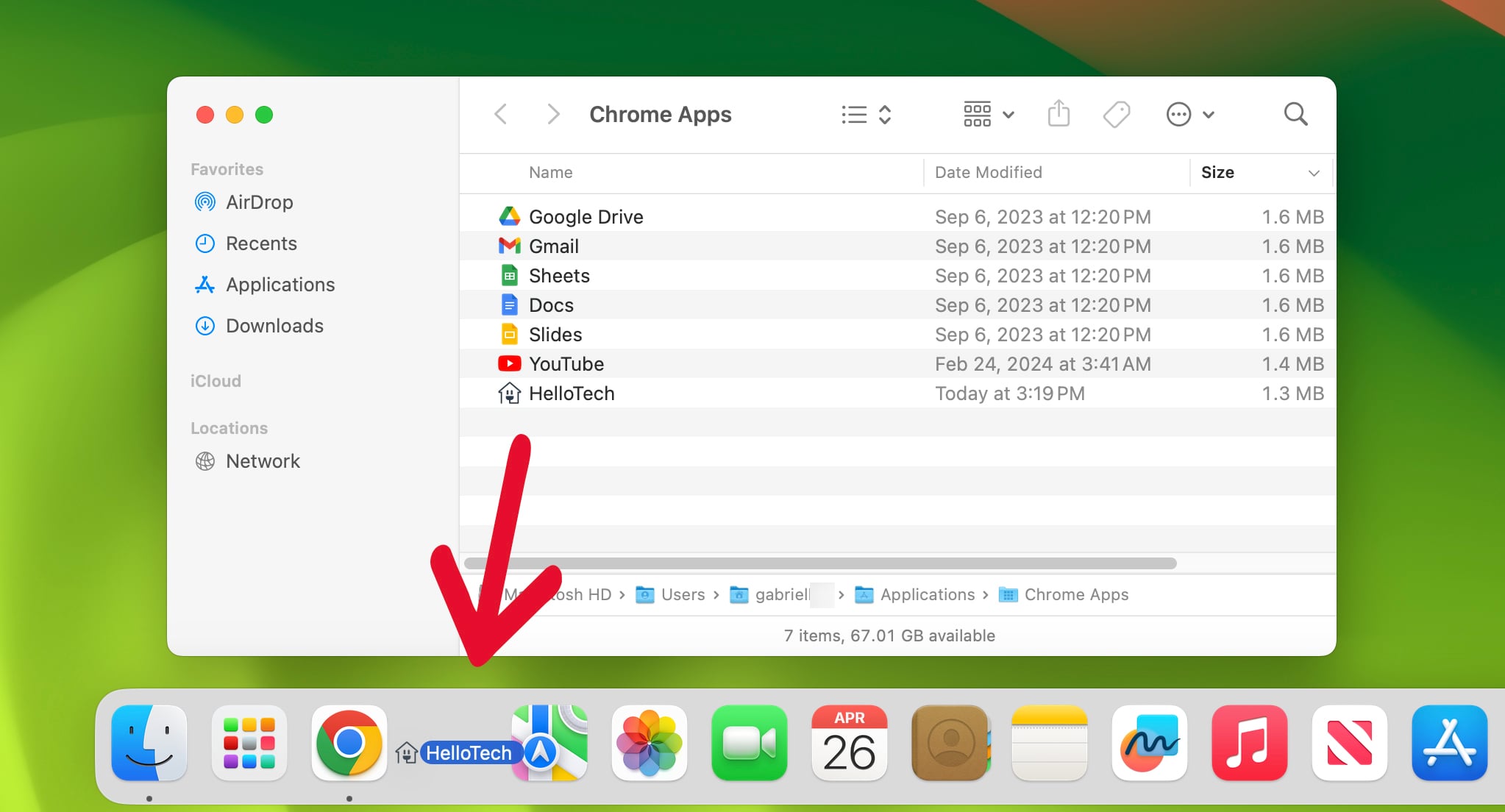The height and width of the screenshot is (812, 1505).
Task: Click the Chrome Apps window title
Action: point(660,114)
